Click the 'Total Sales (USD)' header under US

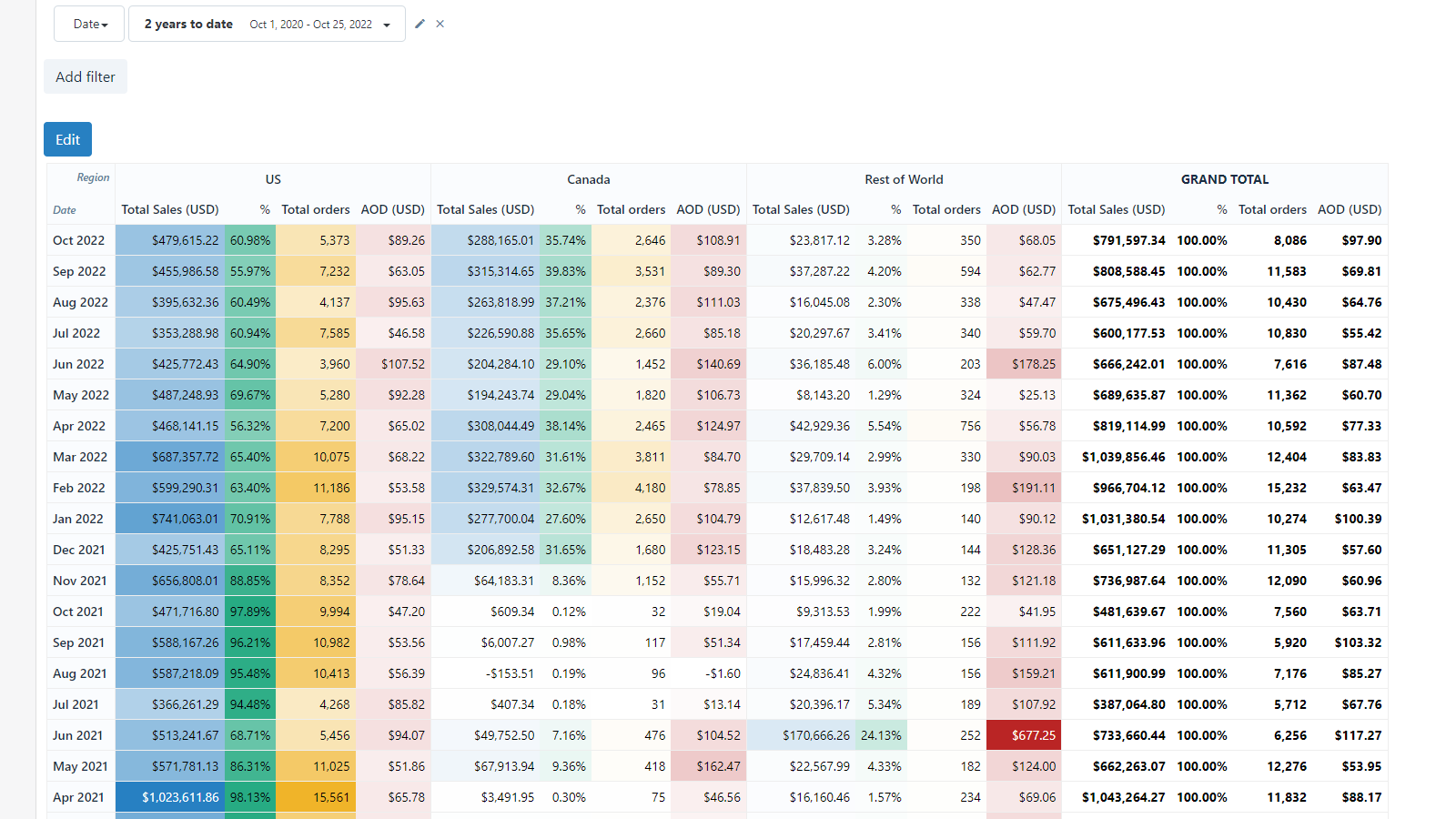click(x=169, y=209)
